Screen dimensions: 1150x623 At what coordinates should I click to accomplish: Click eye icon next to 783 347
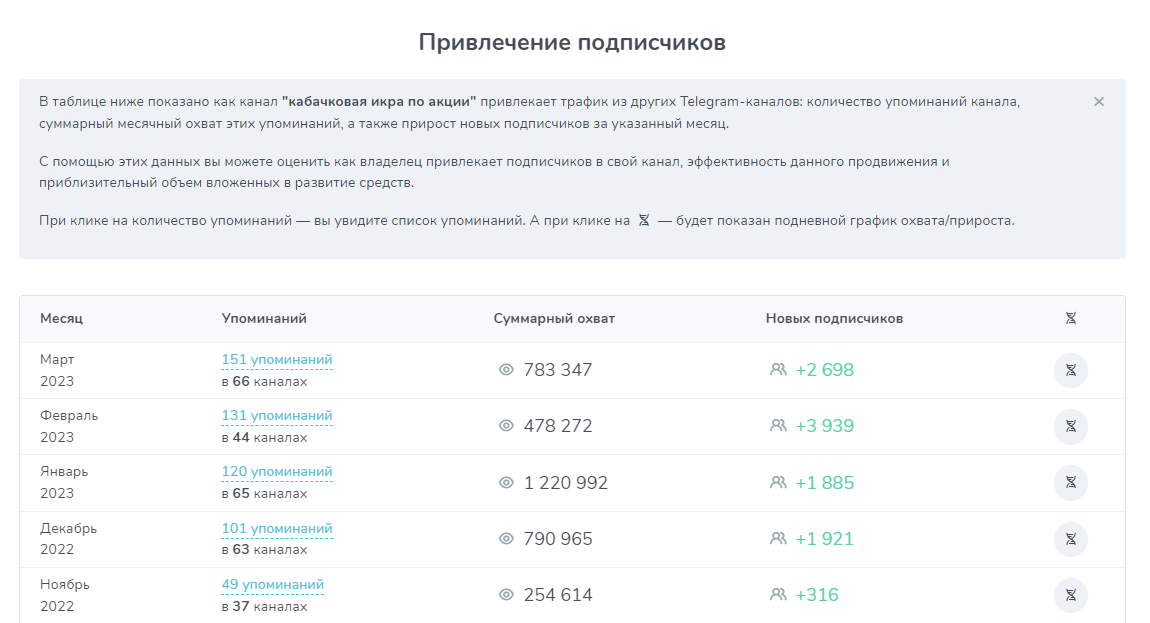tap(506, 370)
